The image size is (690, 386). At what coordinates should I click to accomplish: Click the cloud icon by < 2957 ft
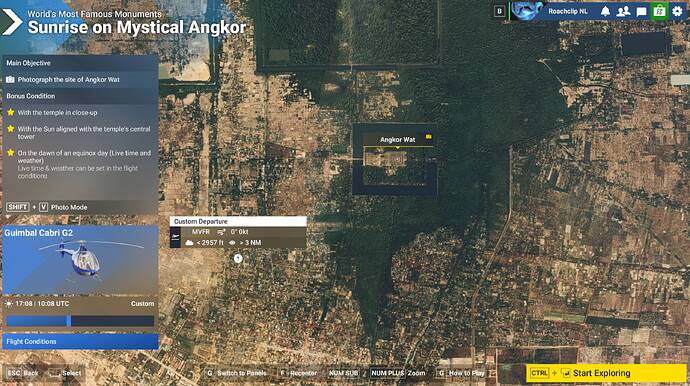click(x=189, y=243)
